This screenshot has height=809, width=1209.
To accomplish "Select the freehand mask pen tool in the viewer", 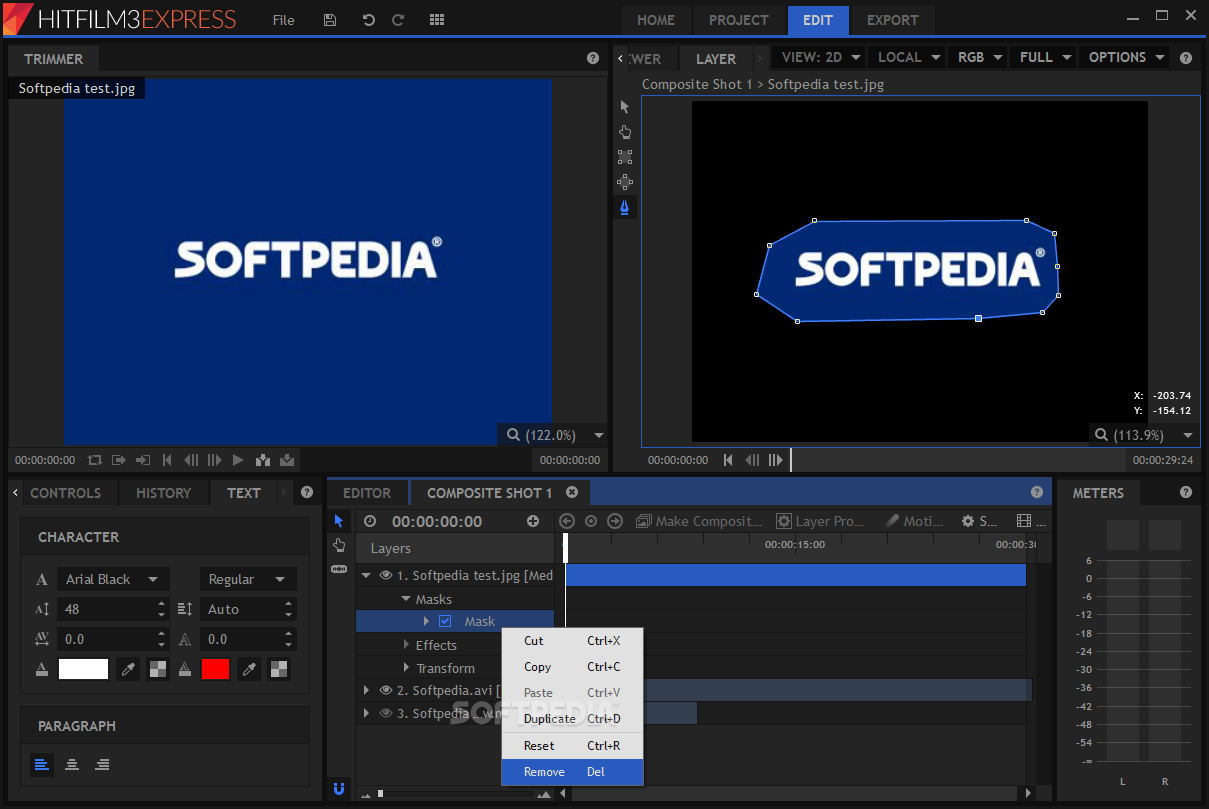I will pyautogui.click(x=625, y=207).
